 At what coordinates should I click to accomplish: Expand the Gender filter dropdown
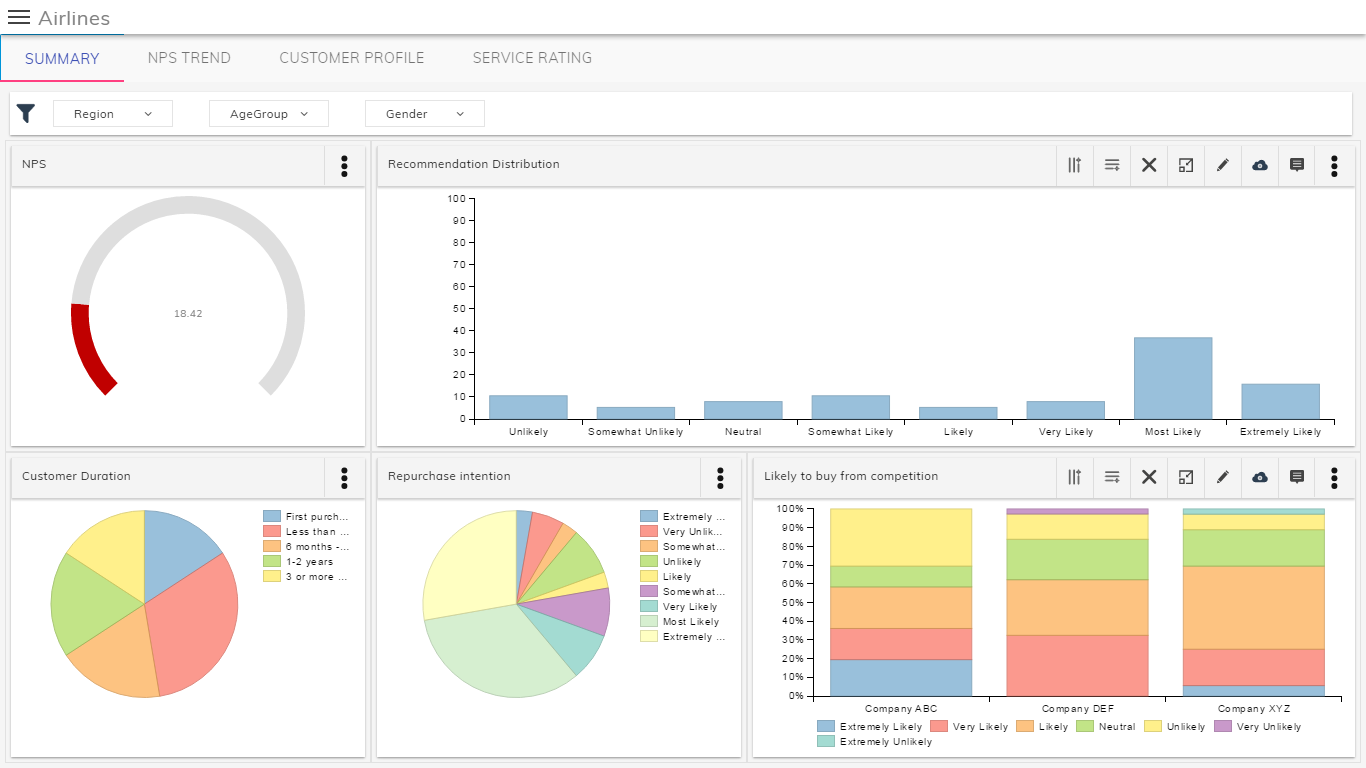click(x=425, y=114)
